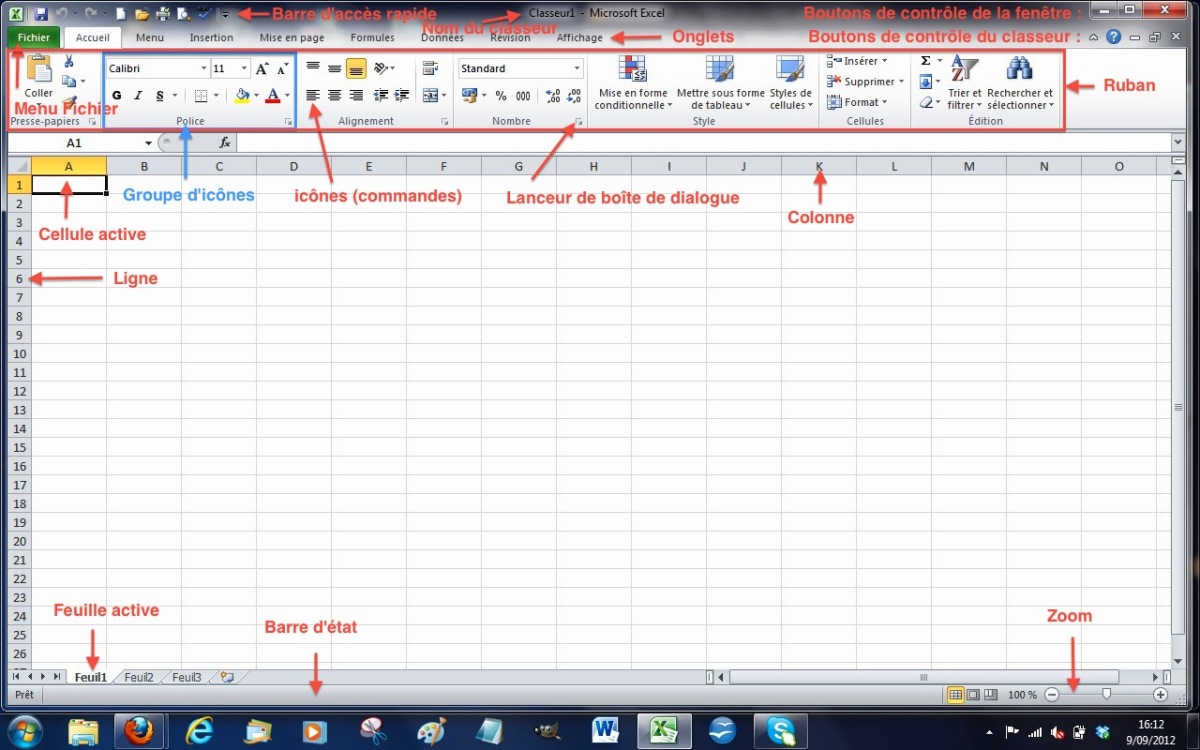Toggle wrap text in the Alignement group
Screen dimensions: 1200x750
coord(431,68)
